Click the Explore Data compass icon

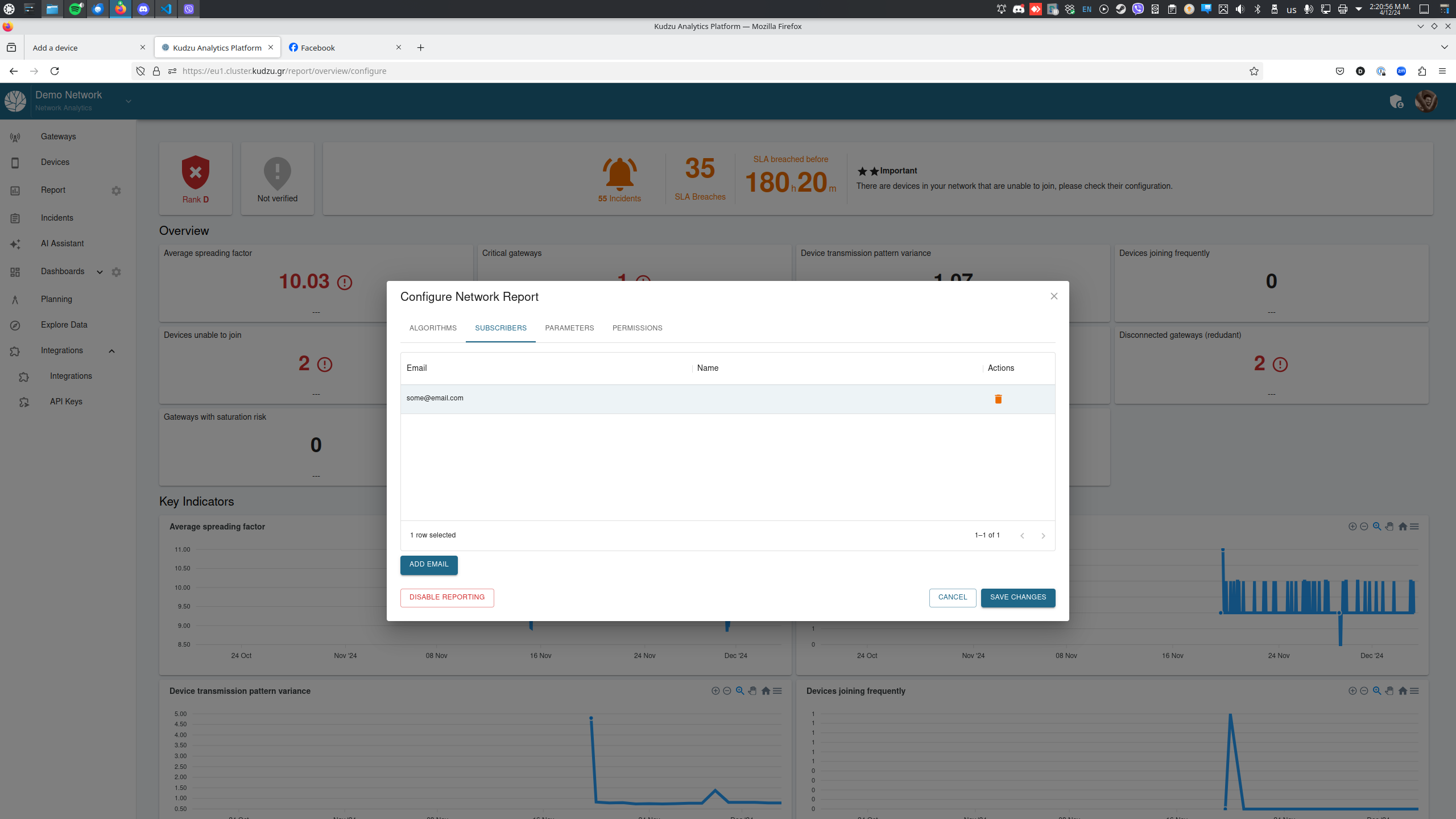pyautogui.click(x=15, y=325)
